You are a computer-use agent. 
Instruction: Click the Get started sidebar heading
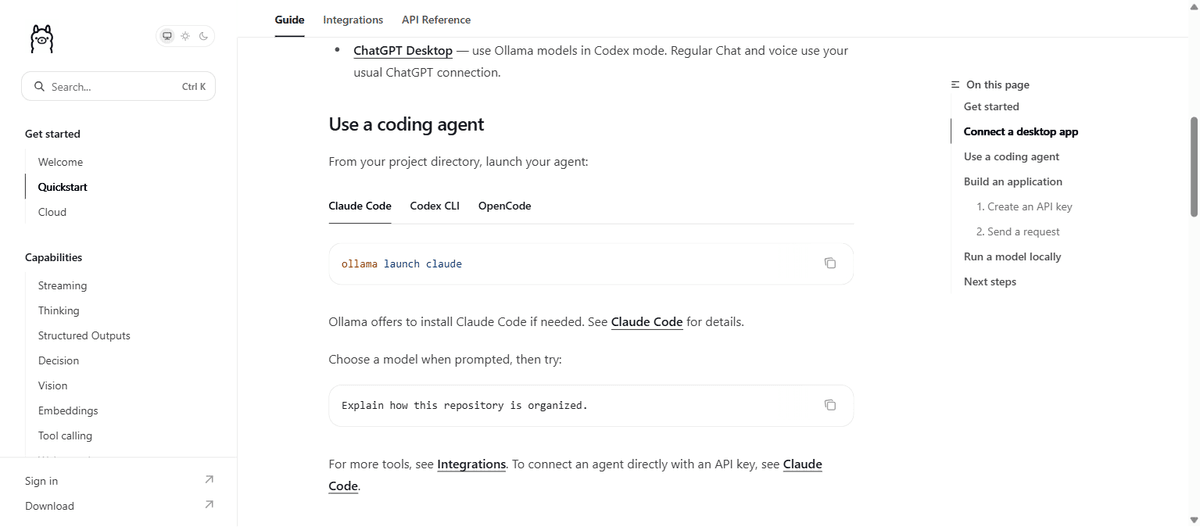click(x=52, y=134)
